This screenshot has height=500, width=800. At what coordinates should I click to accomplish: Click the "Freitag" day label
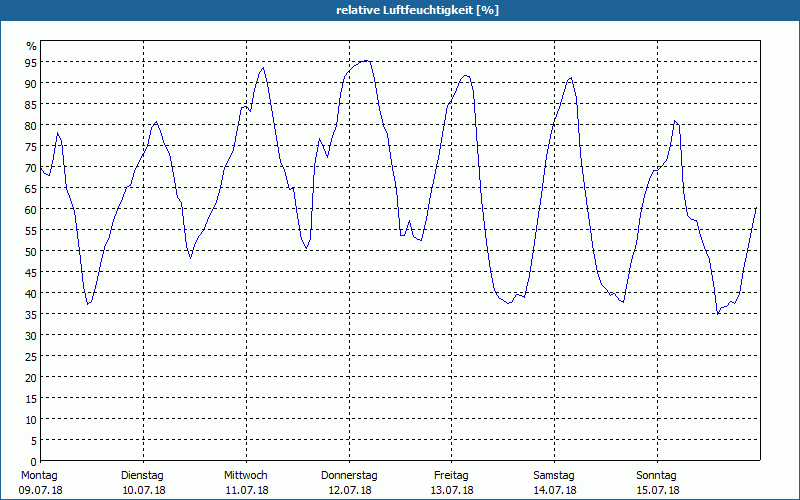(x=452, y=475)
